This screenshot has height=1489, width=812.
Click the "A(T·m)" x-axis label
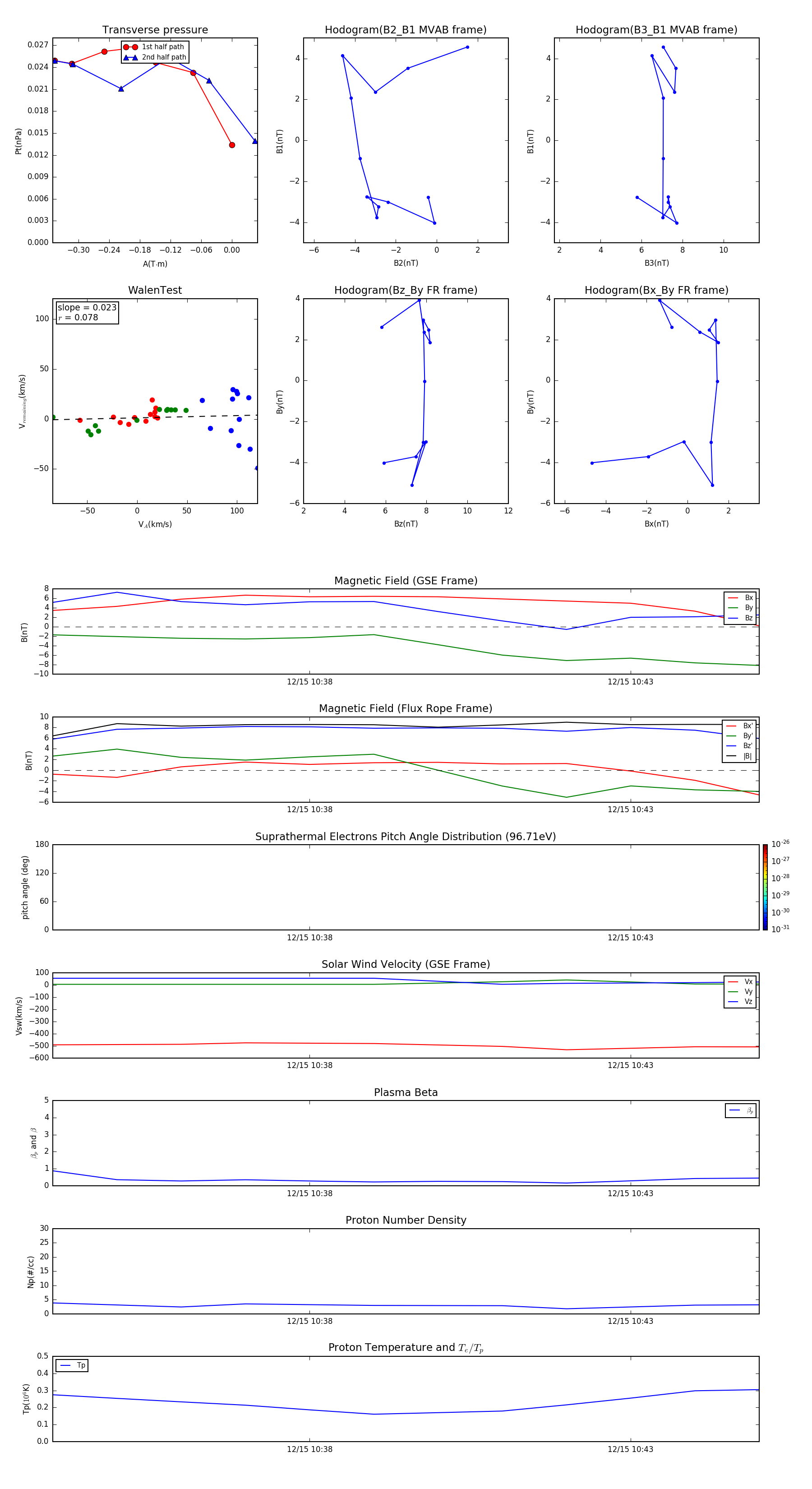click(155, 264)
